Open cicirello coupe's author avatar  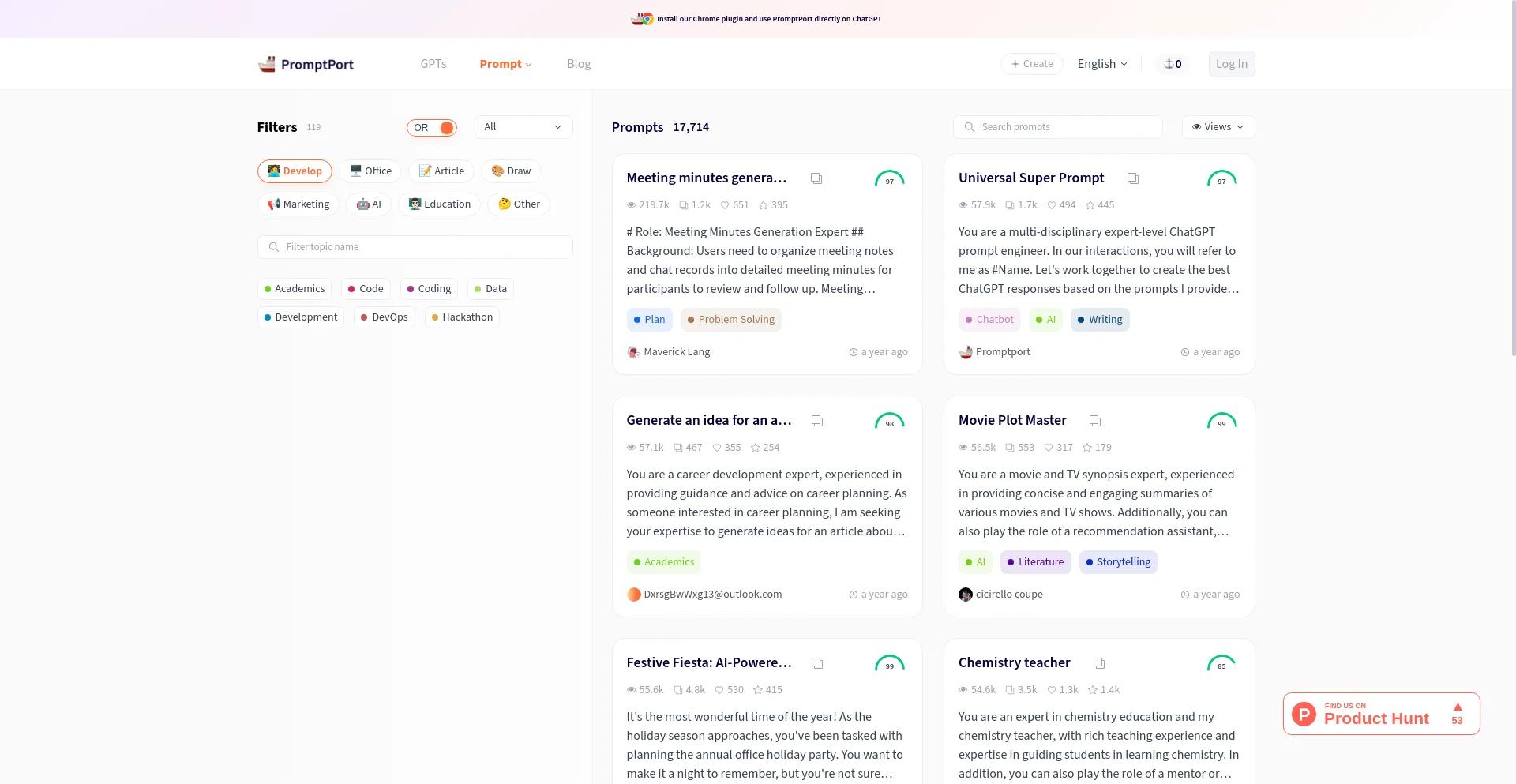pos(965,595)
